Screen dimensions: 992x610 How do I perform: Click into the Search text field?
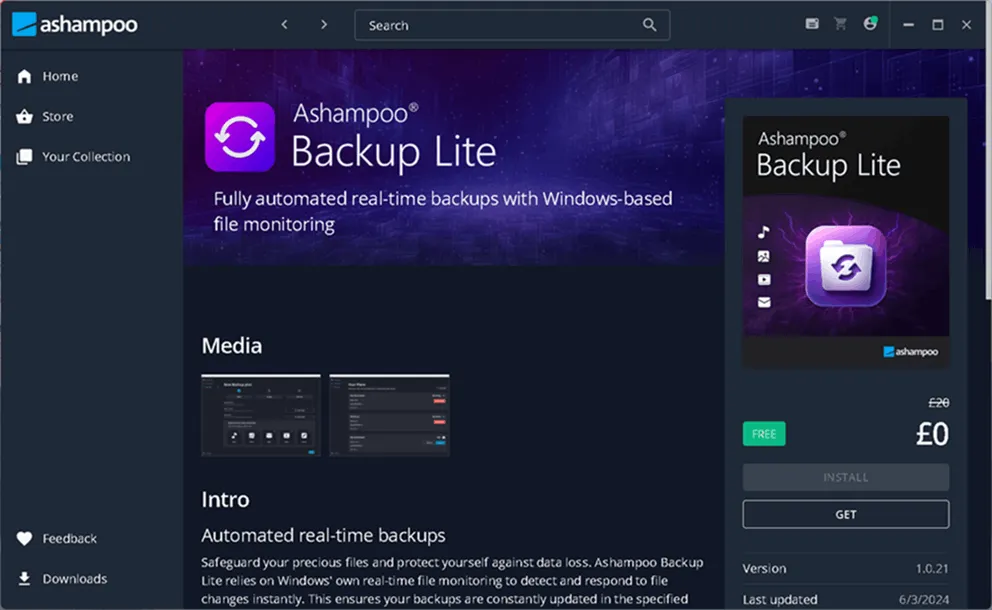[x=500, y=25]
